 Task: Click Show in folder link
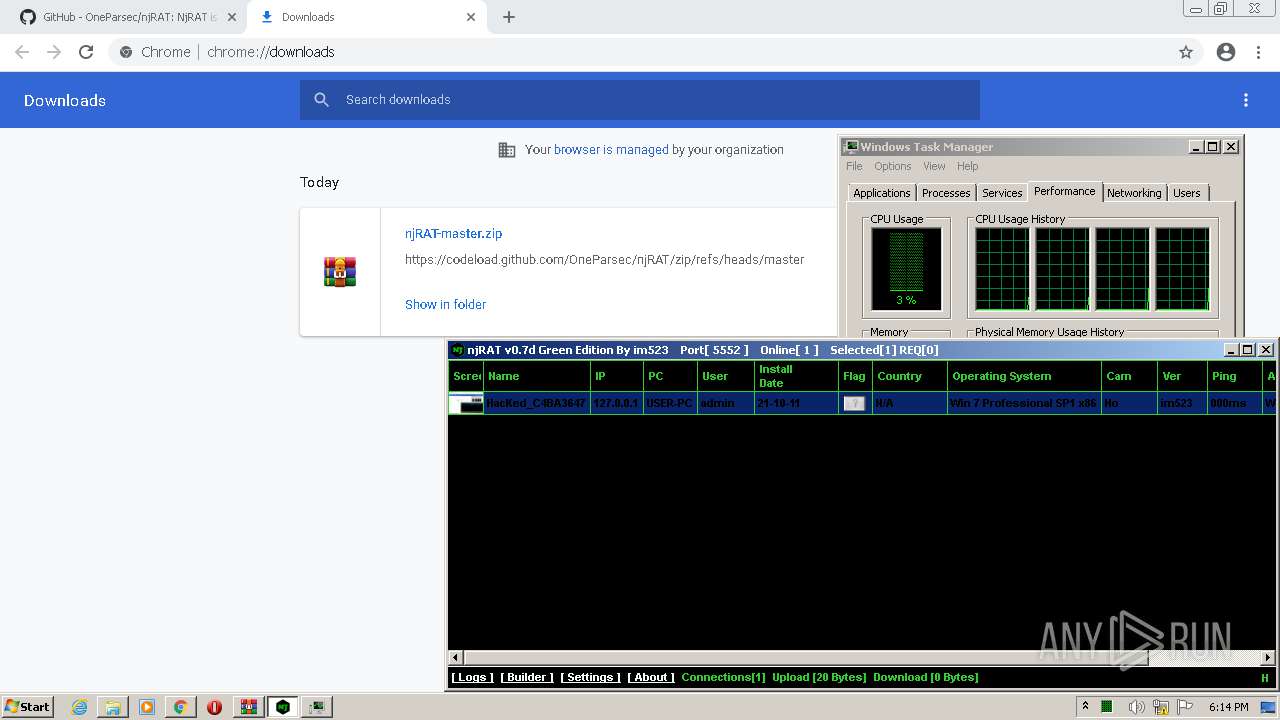coord(445,304)
